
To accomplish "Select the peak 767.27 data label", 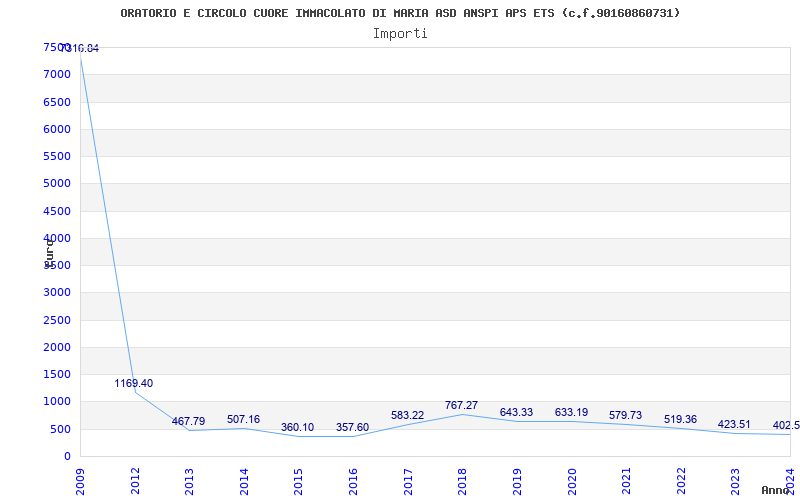I will click(461, 405).
